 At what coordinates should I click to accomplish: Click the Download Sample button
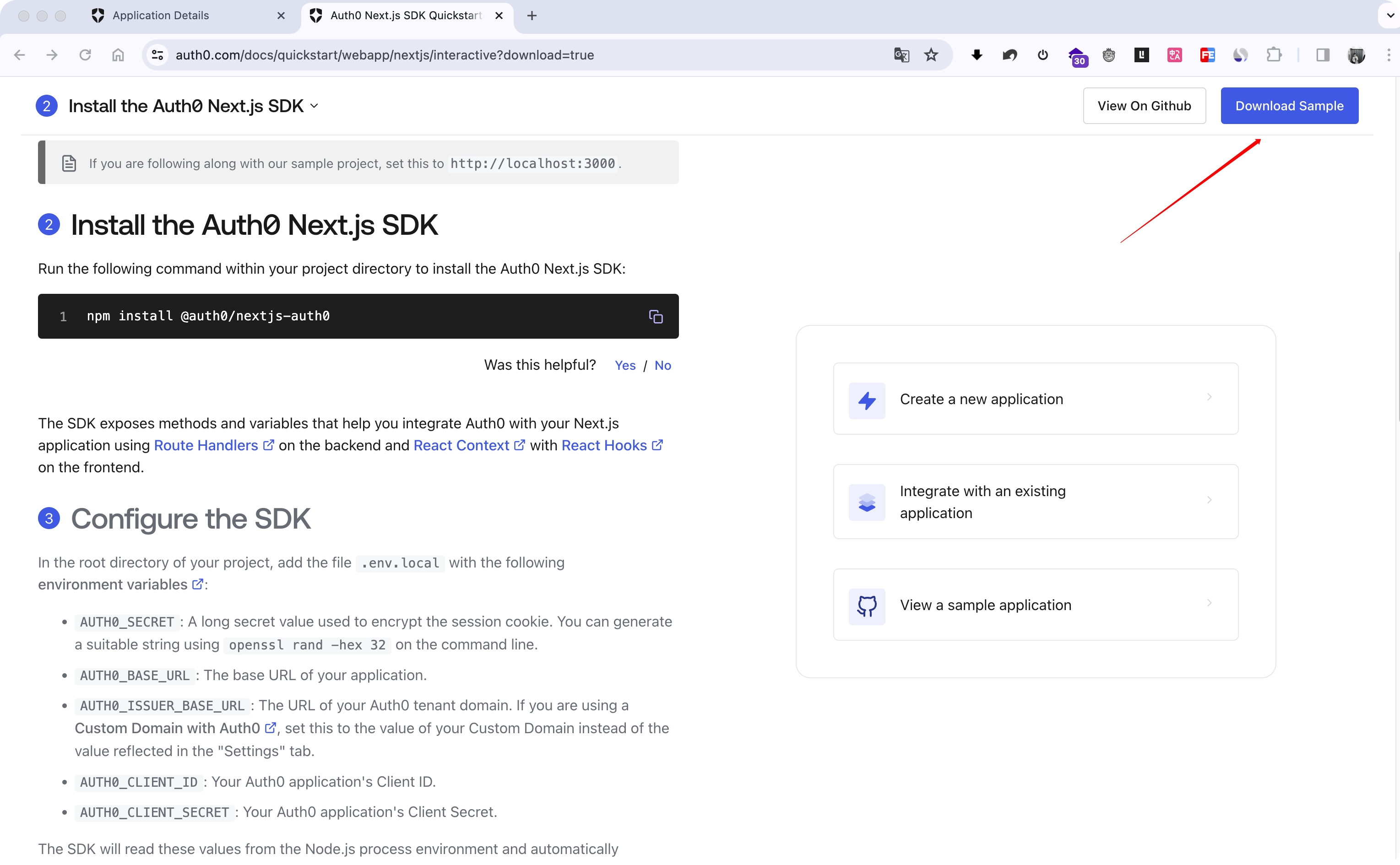coord(1289,105)
